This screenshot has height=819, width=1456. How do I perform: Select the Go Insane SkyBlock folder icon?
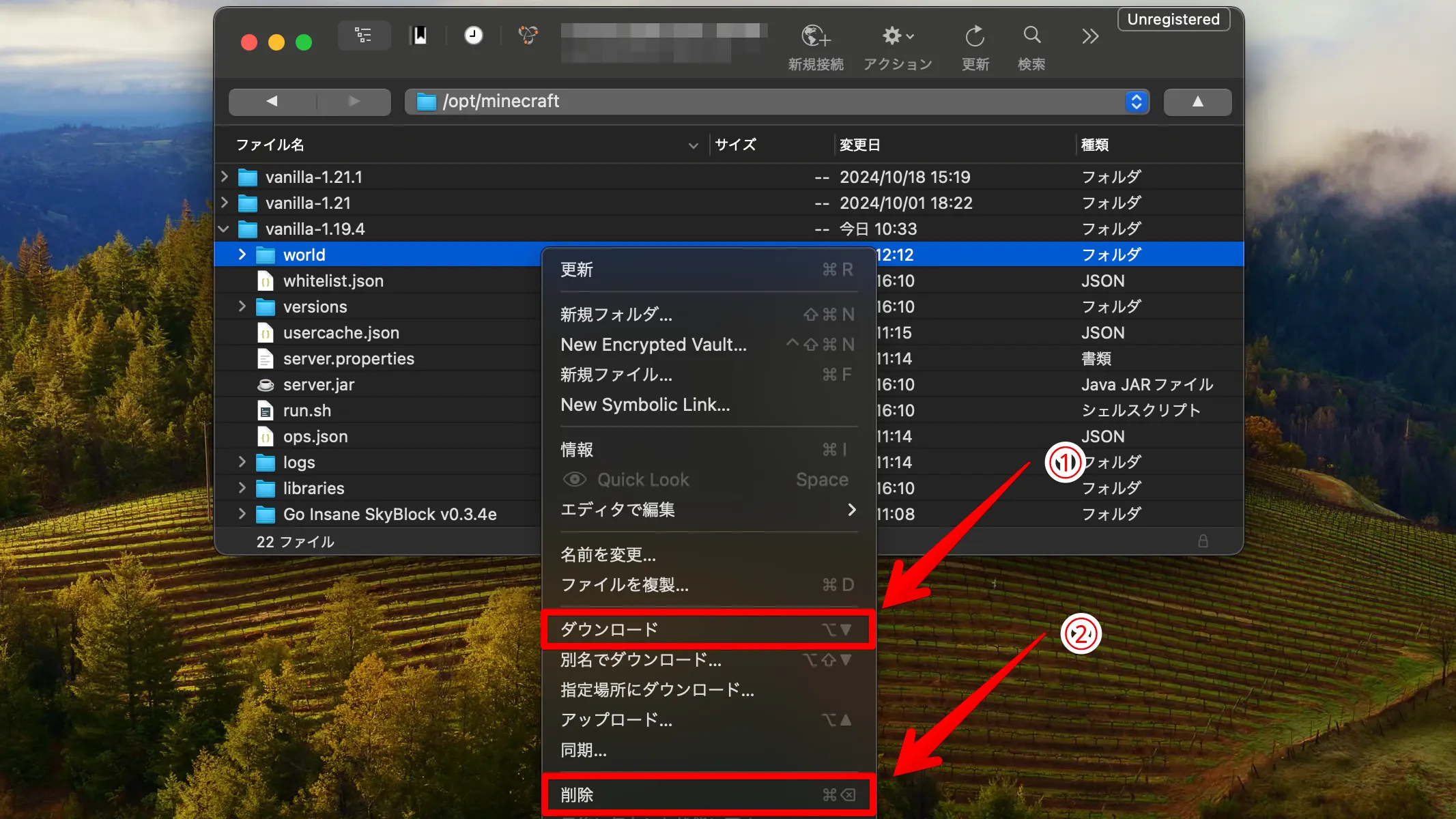(265, 515)
